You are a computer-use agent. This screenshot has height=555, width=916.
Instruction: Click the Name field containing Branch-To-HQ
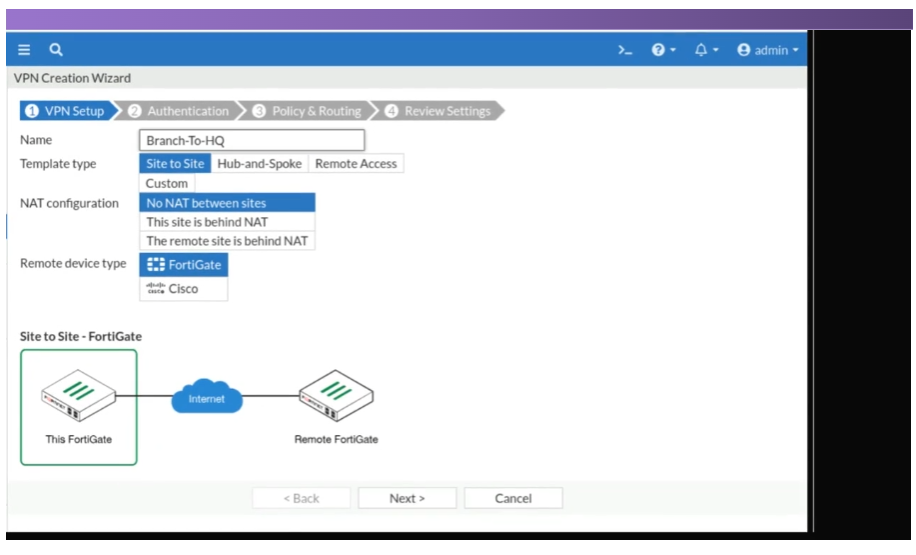click(252, 140)
